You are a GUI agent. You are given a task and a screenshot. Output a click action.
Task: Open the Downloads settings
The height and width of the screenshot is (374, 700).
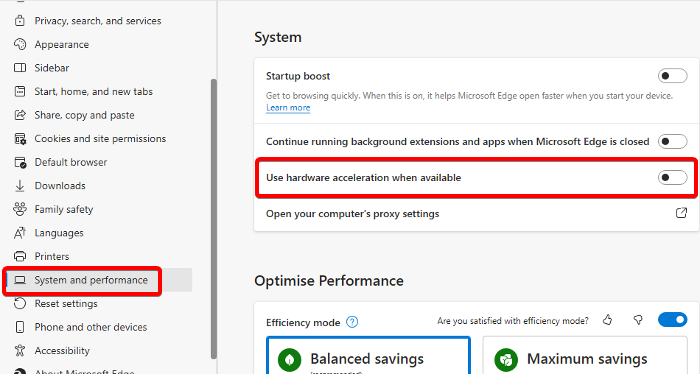coord(60,186)
